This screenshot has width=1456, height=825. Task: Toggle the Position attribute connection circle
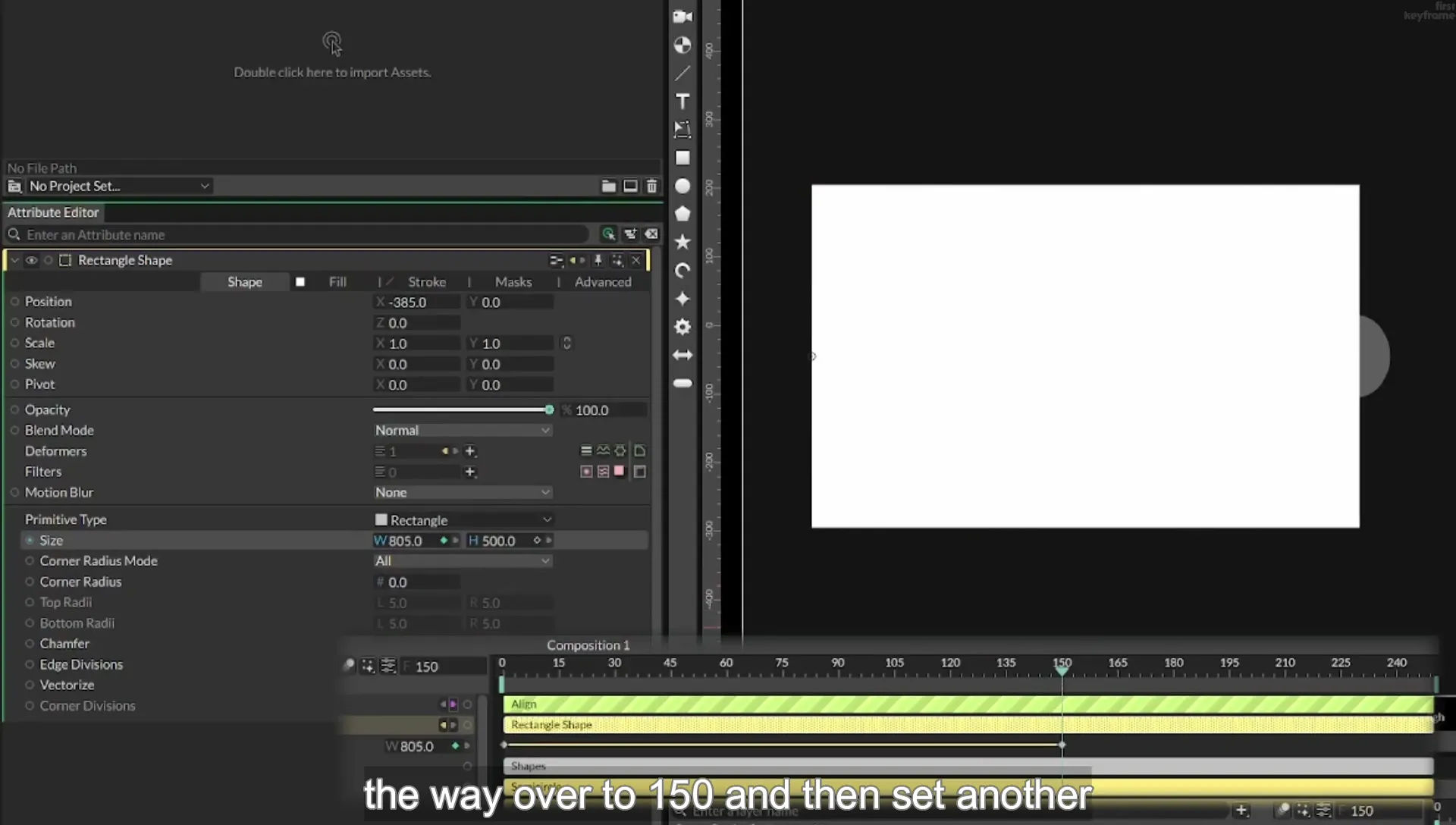coord(14,302)
